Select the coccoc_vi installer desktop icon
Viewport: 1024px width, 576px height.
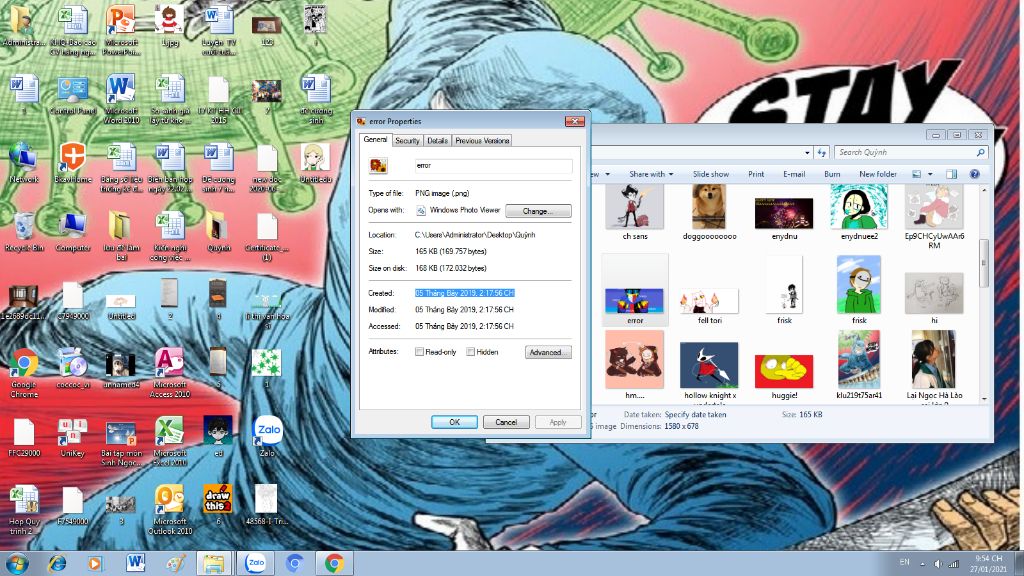pos(72,369)
